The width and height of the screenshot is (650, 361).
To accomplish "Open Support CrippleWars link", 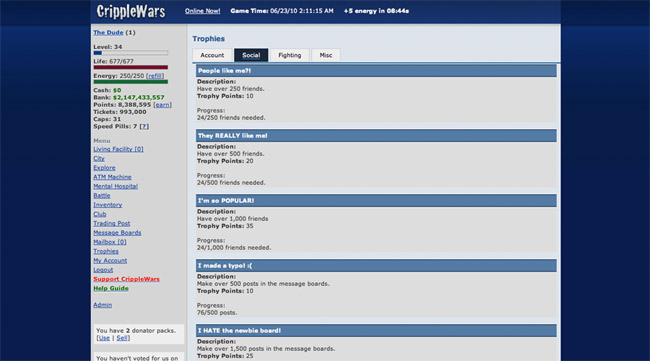I will coord(126,279).
